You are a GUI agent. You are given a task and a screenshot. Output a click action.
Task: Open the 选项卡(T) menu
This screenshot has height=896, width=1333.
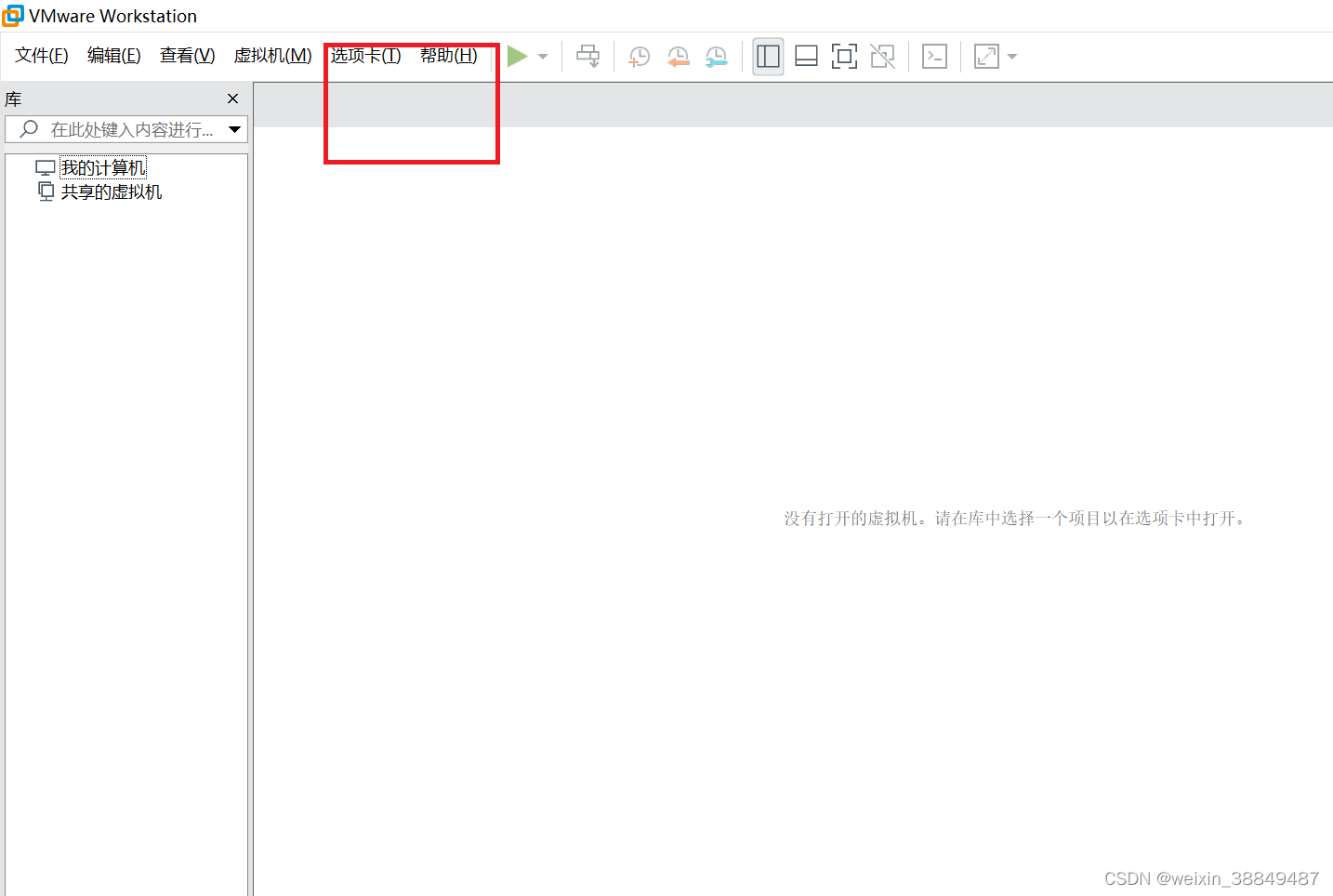[365, 56]
